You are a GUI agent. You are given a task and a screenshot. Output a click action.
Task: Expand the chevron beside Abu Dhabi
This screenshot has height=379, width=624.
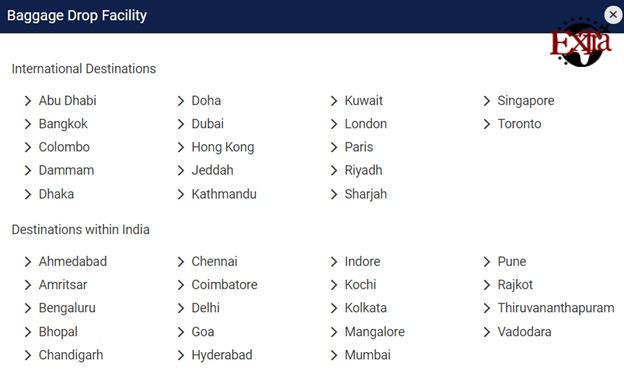(x=27, y=101)
